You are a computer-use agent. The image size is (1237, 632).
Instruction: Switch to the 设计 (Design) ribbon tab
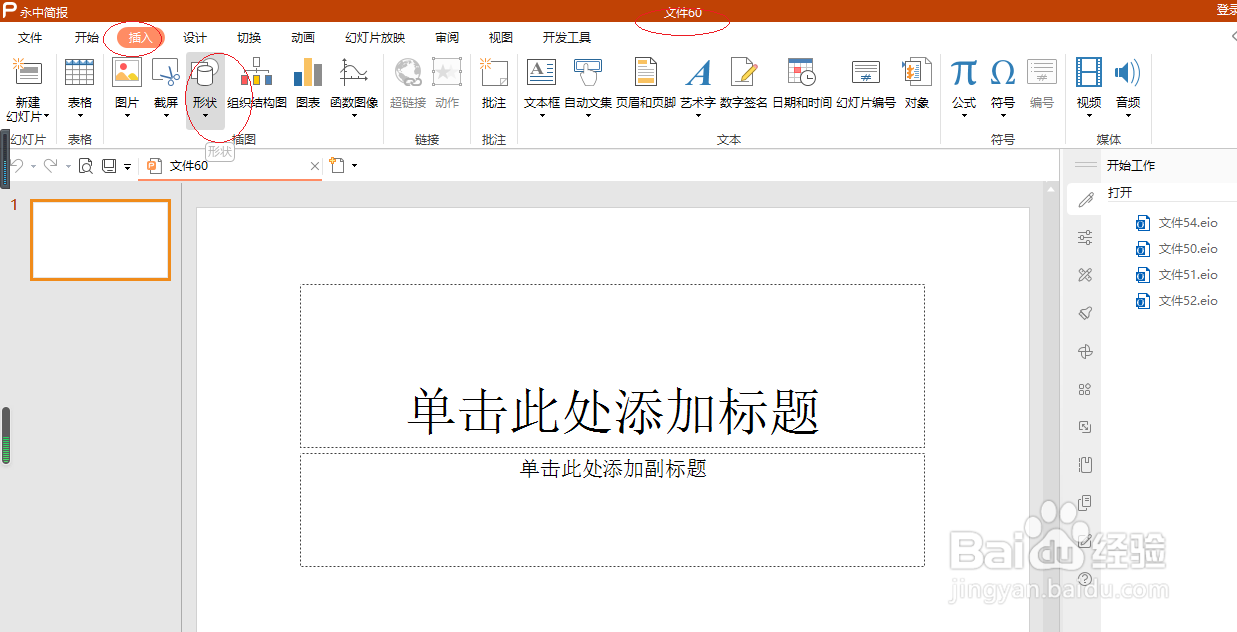(195, 37)
